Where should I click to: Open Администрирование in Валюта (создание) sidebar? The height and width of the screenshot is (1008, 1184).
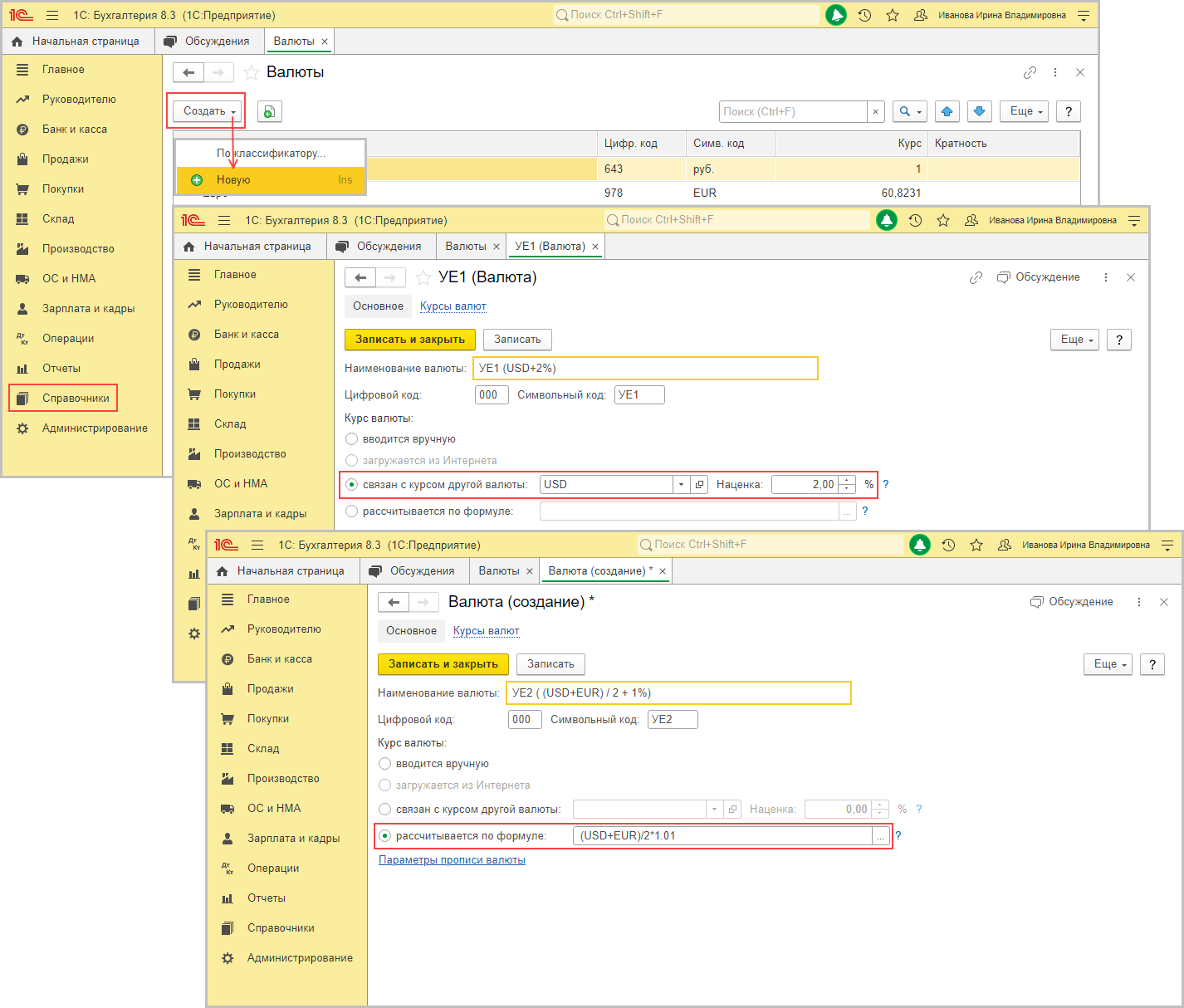300,958
